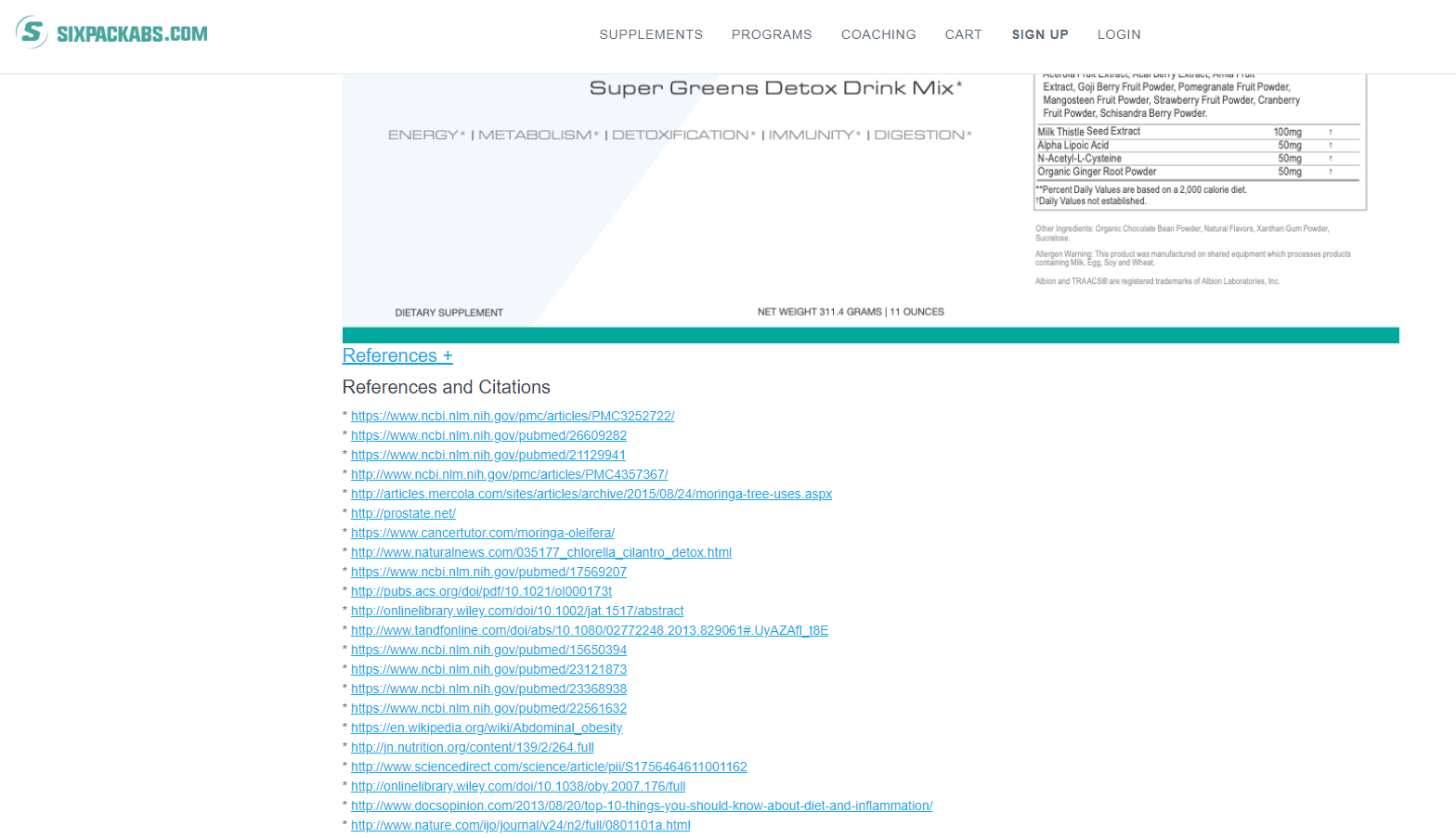Click the 'N-Acetyl-L-Cysteine' row
Viewport: 1456px width, 838px height.
click(1198, 159)
